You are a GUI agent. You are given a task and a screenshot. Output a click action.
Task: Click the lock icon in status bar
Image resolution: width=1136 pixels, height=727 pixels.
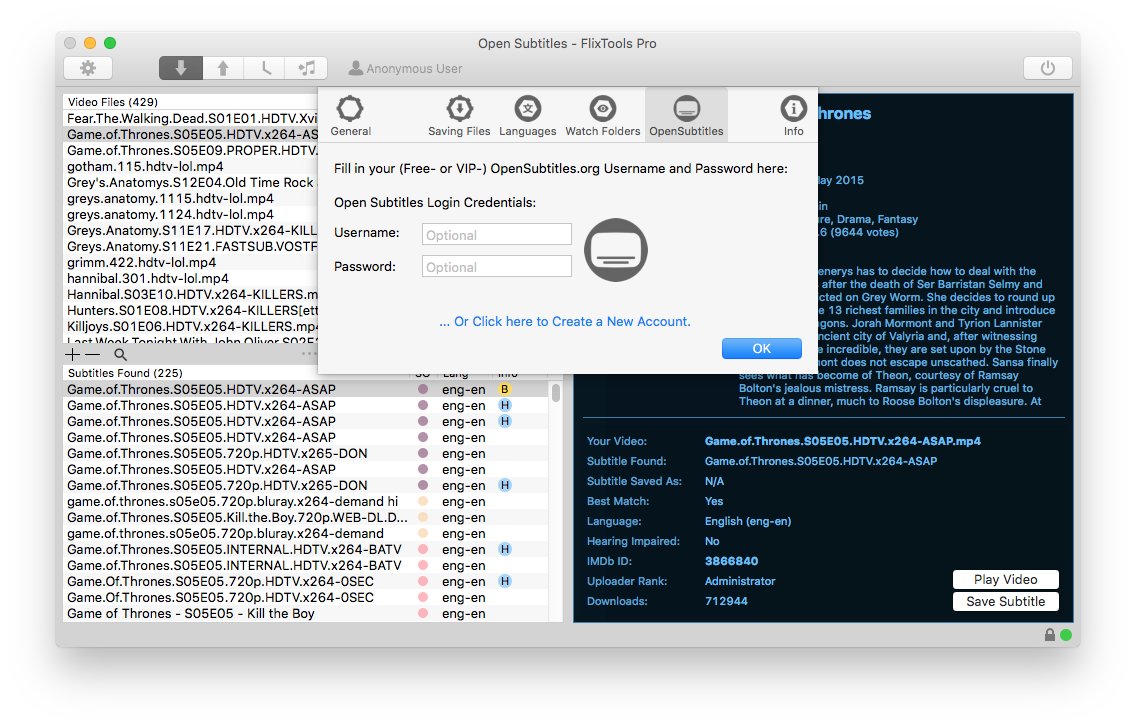pyautogui.click(x=1050, y=635)
